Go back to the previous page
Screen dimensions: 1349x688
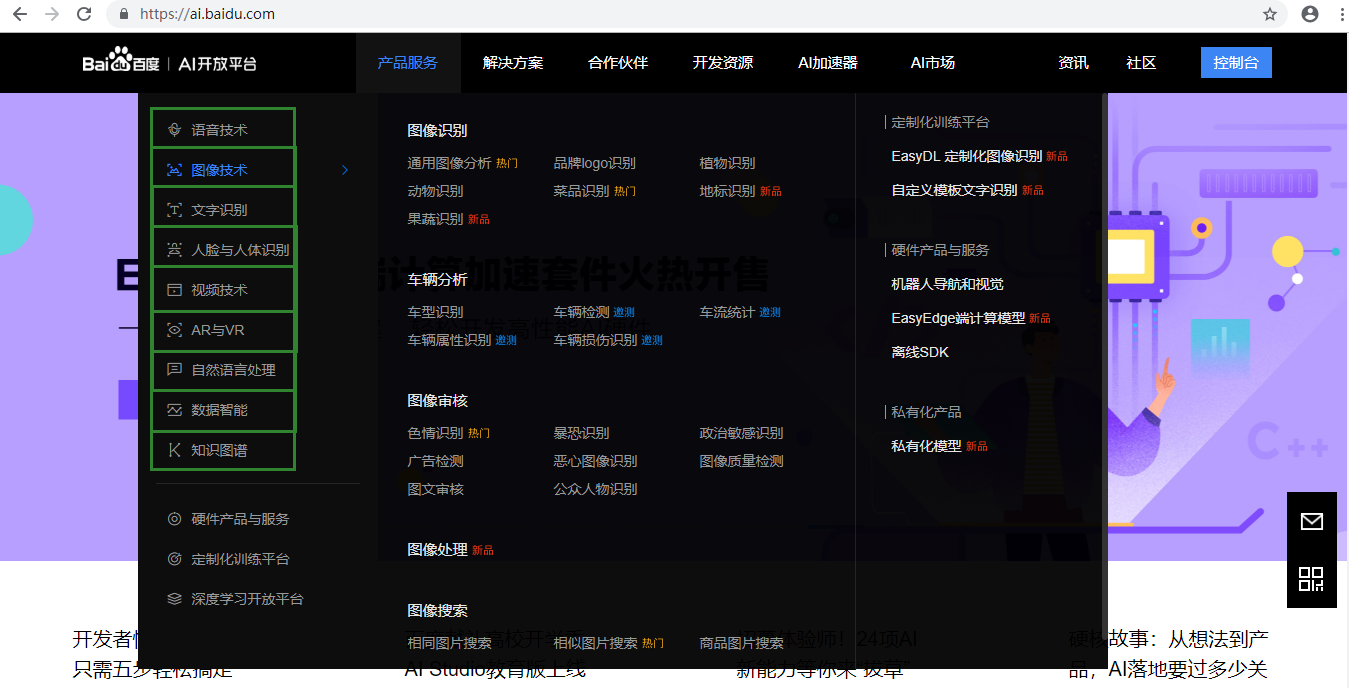coord(19,14)
